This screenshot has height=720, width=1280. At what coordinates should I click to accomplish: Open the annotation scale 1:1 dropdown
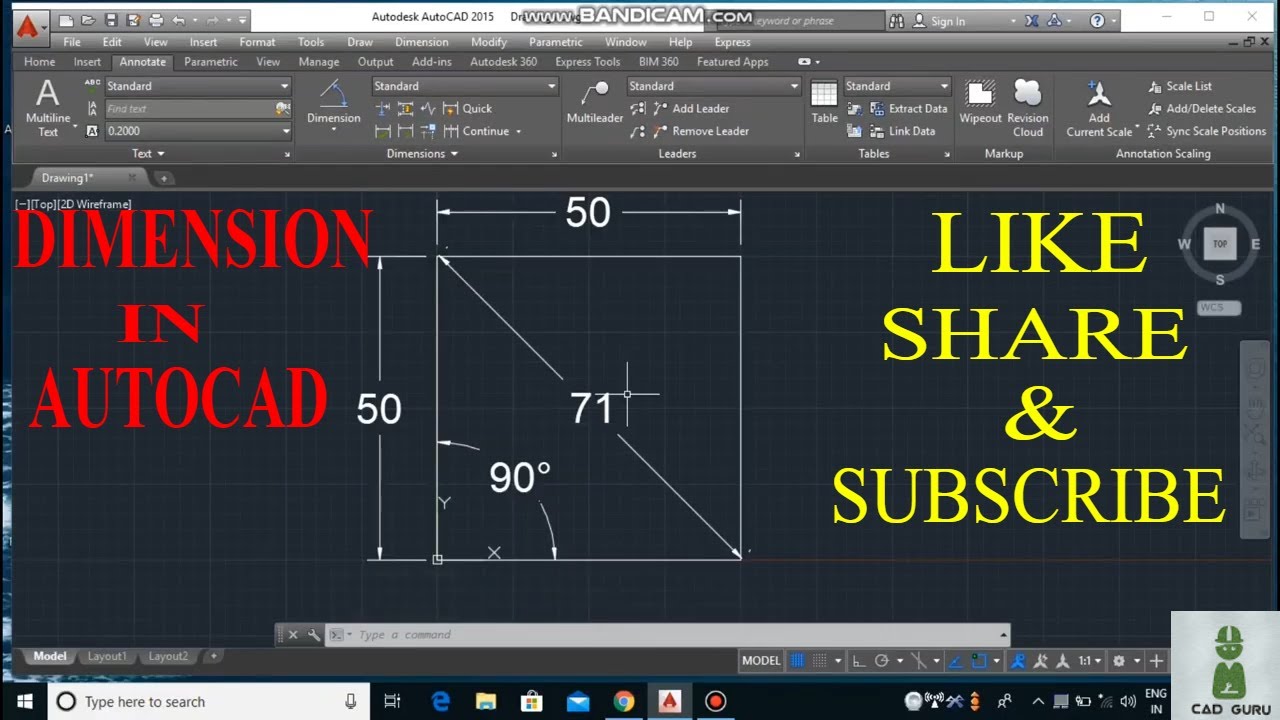1090,661
